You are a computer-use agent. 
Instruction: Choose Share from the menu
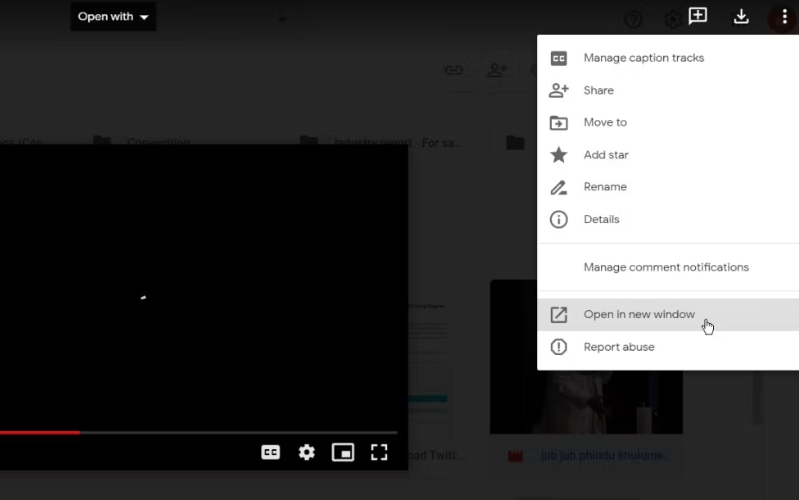click(x=668, y=90)
